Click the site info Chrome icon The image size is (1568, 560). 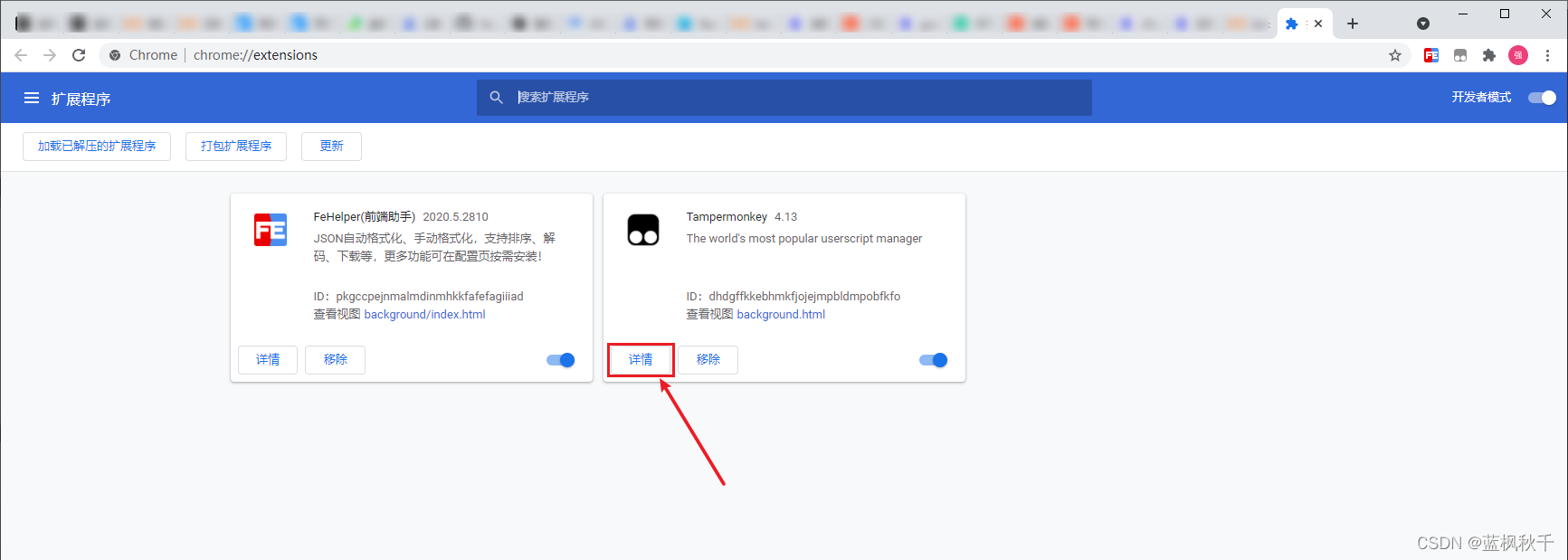pos(115,55)
